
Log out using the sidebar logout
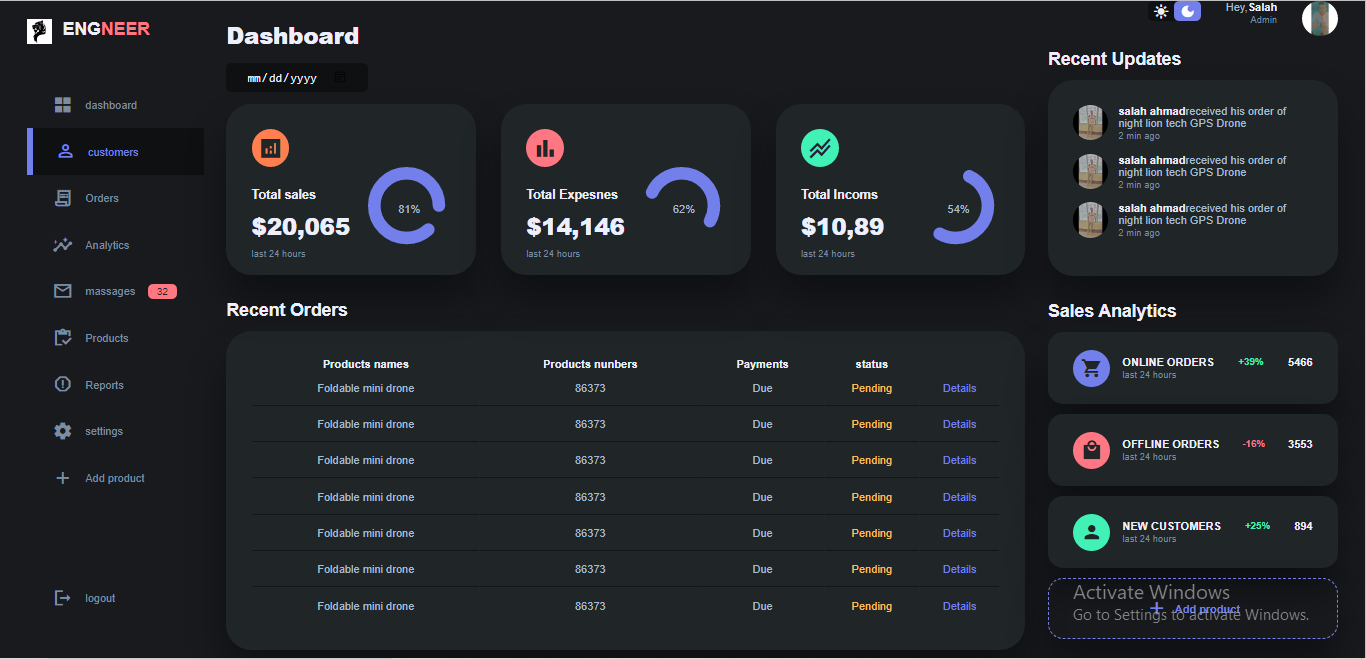coord(99,598)
